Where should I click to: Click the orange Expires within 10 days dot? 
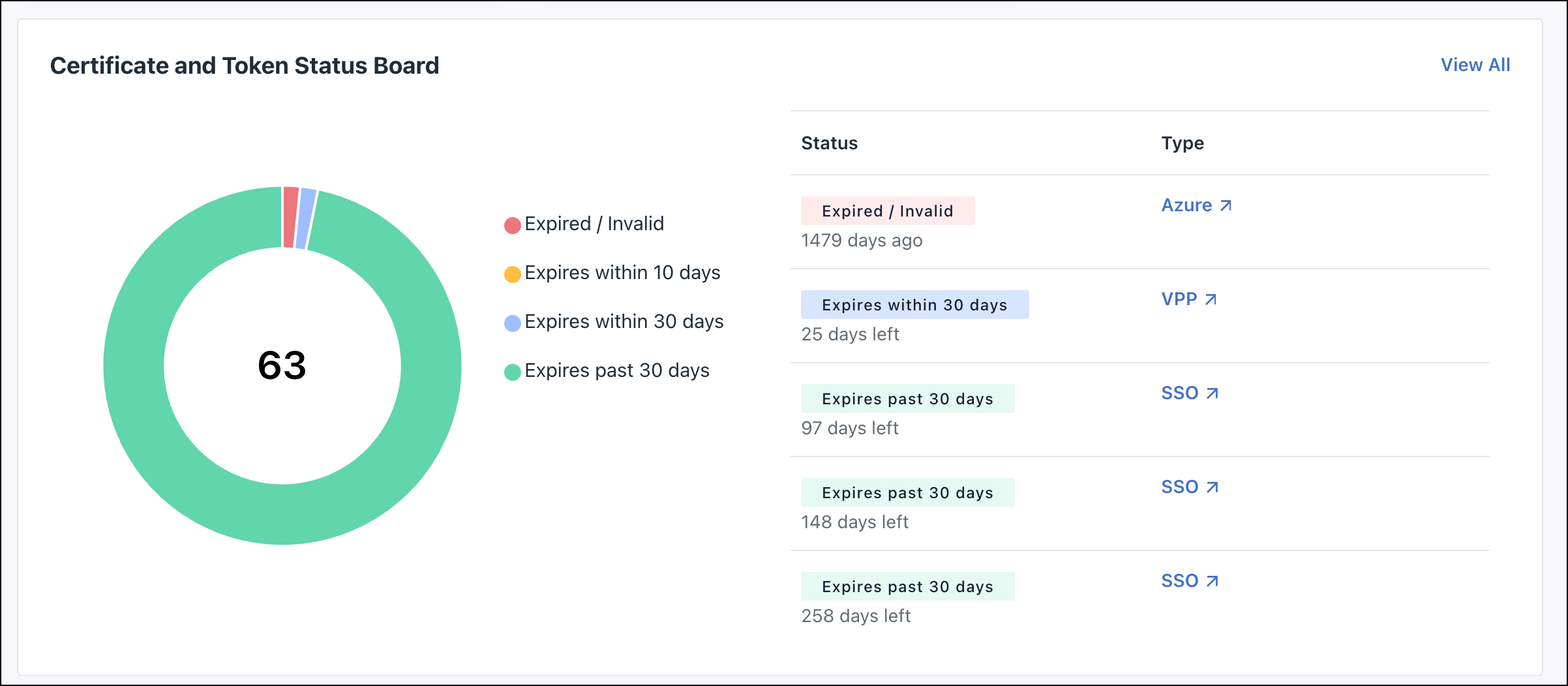(511, 273)
